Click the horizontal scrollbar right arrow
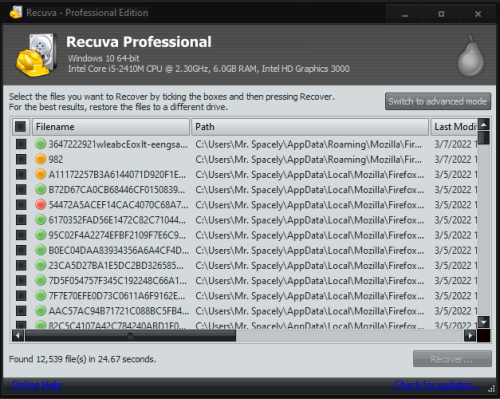This screenshot has height=399, width=500. [x=470, y=336]
